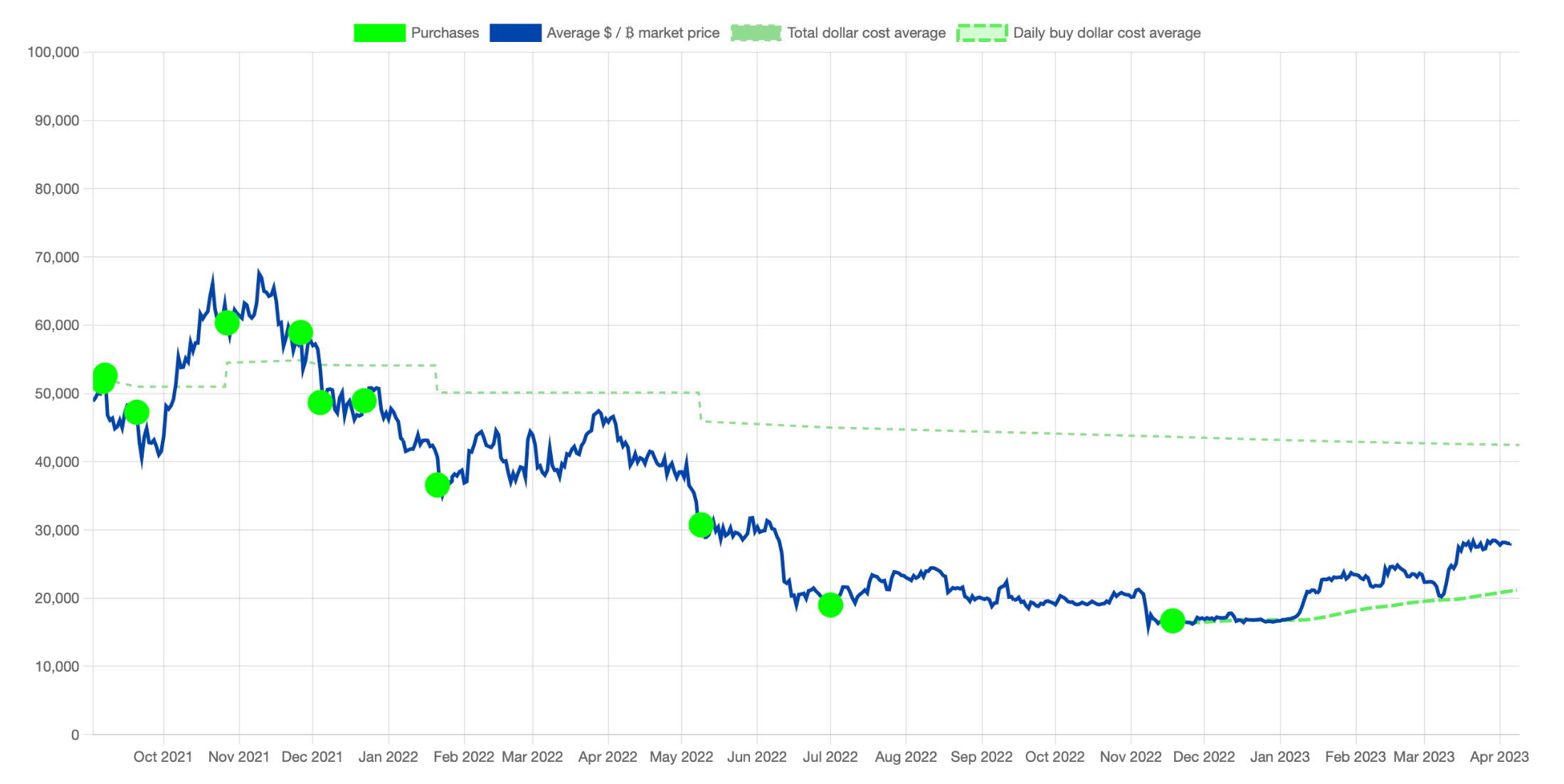Click the Nov 2021 axis label

pyautogui.click(x=239, y=757)
